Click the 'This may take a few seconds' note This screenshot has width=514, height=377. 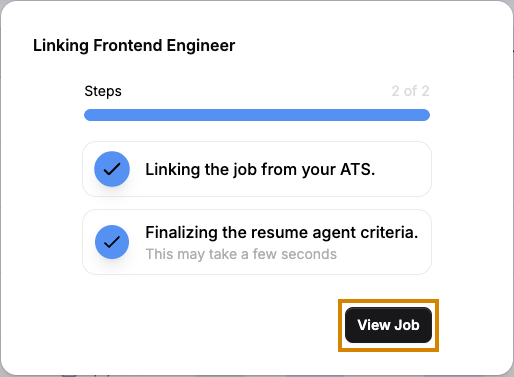click(x=241, y=254)
